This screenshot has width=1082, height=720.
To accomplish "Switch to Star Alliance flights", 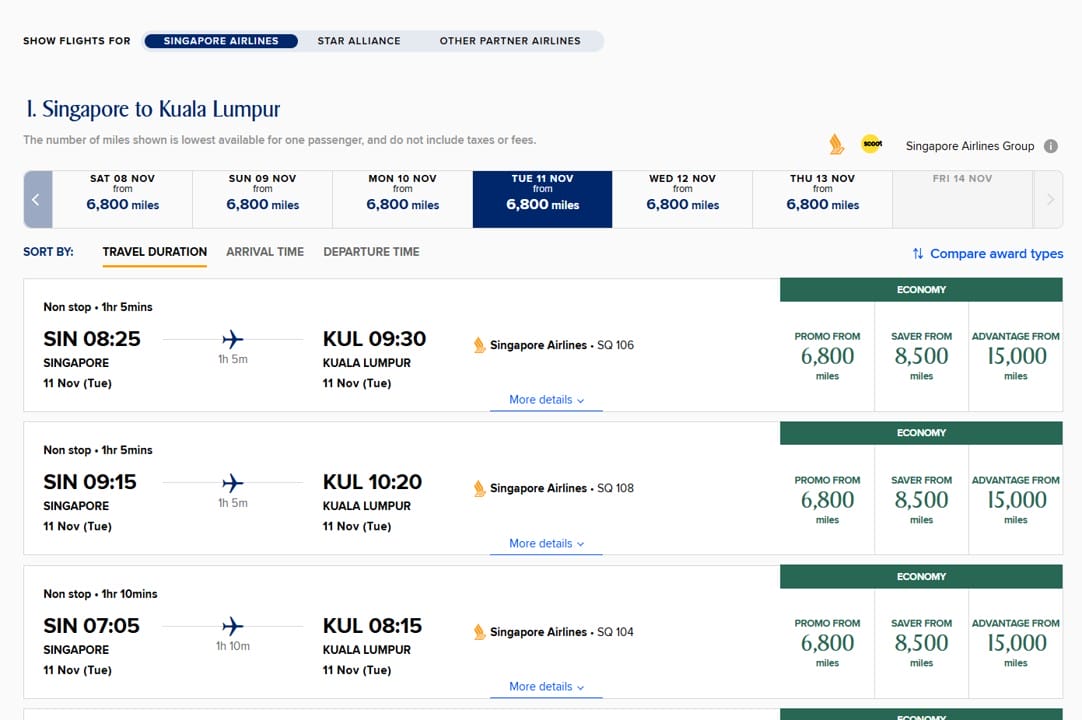I will coord(359,41).
